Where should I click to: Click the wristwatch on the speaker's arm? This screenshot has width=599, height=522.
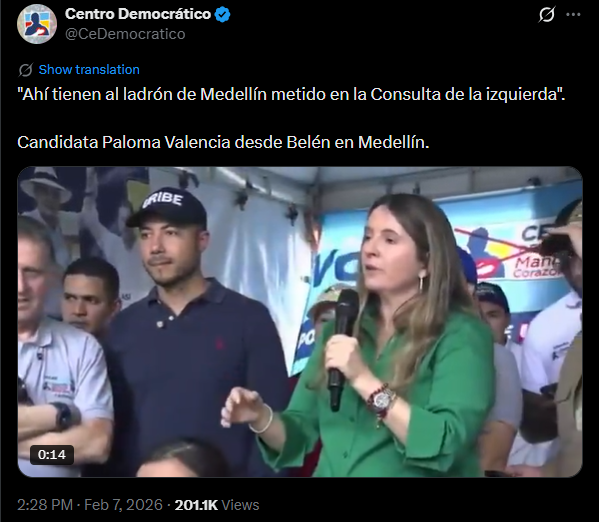(383, 401)
